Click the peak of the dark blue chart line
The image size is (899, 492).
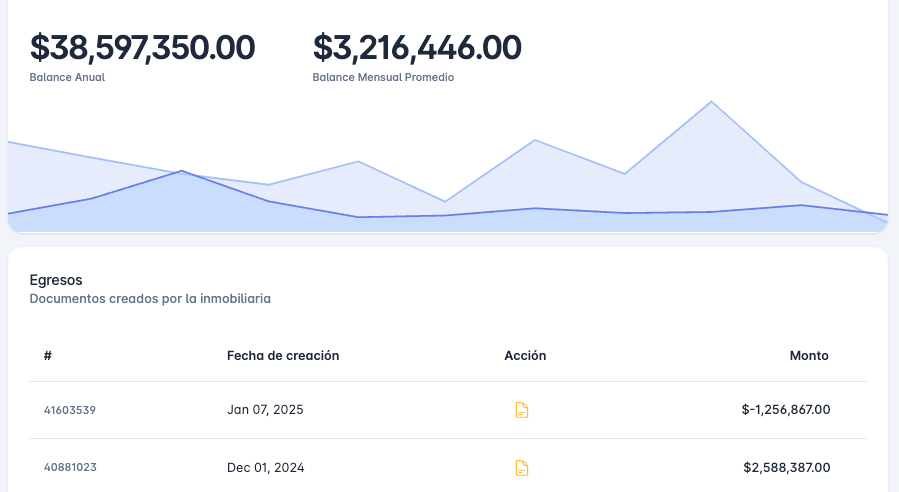181,171
